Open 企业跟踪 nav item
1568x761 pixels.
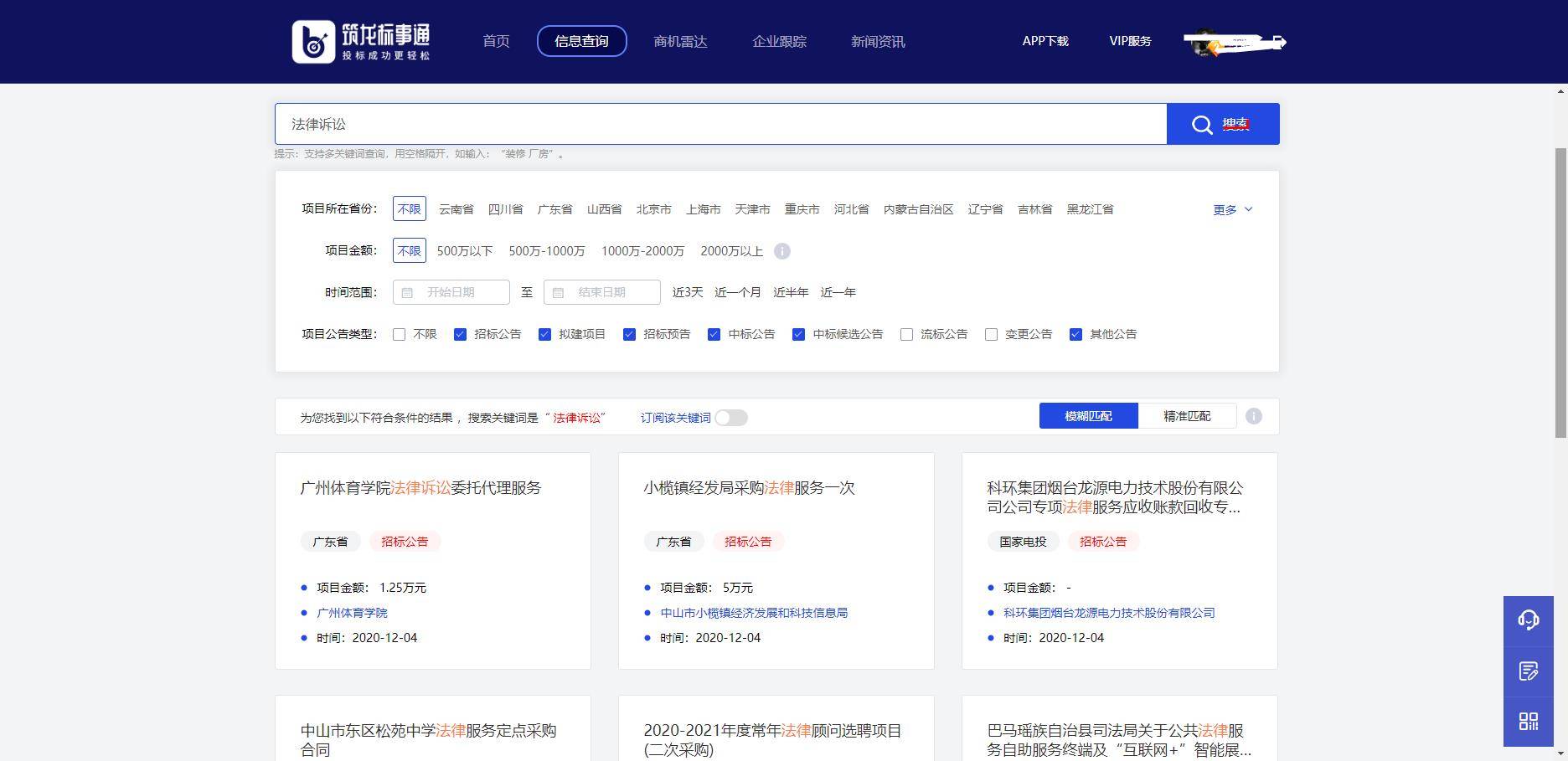click(779, 41)
